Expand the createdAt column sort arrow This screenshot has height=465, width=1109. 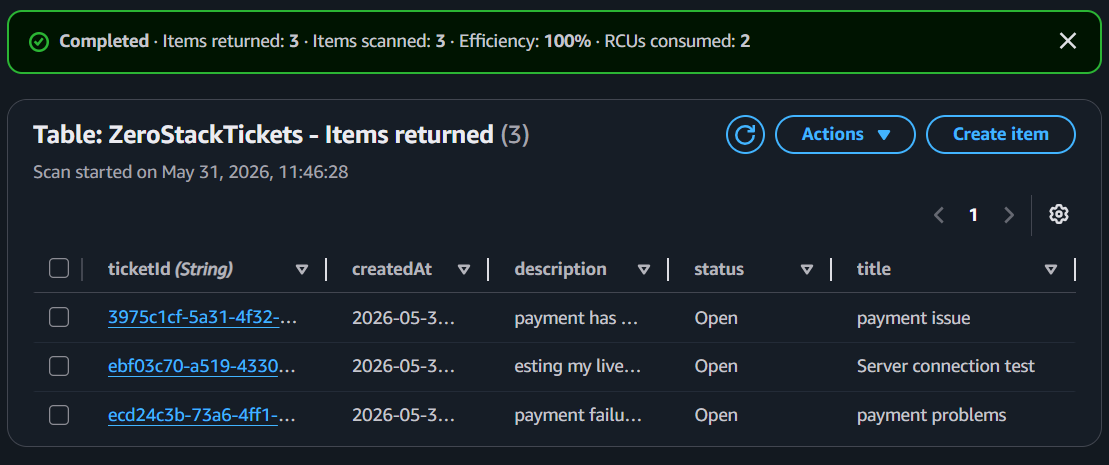tap(464, 270)
